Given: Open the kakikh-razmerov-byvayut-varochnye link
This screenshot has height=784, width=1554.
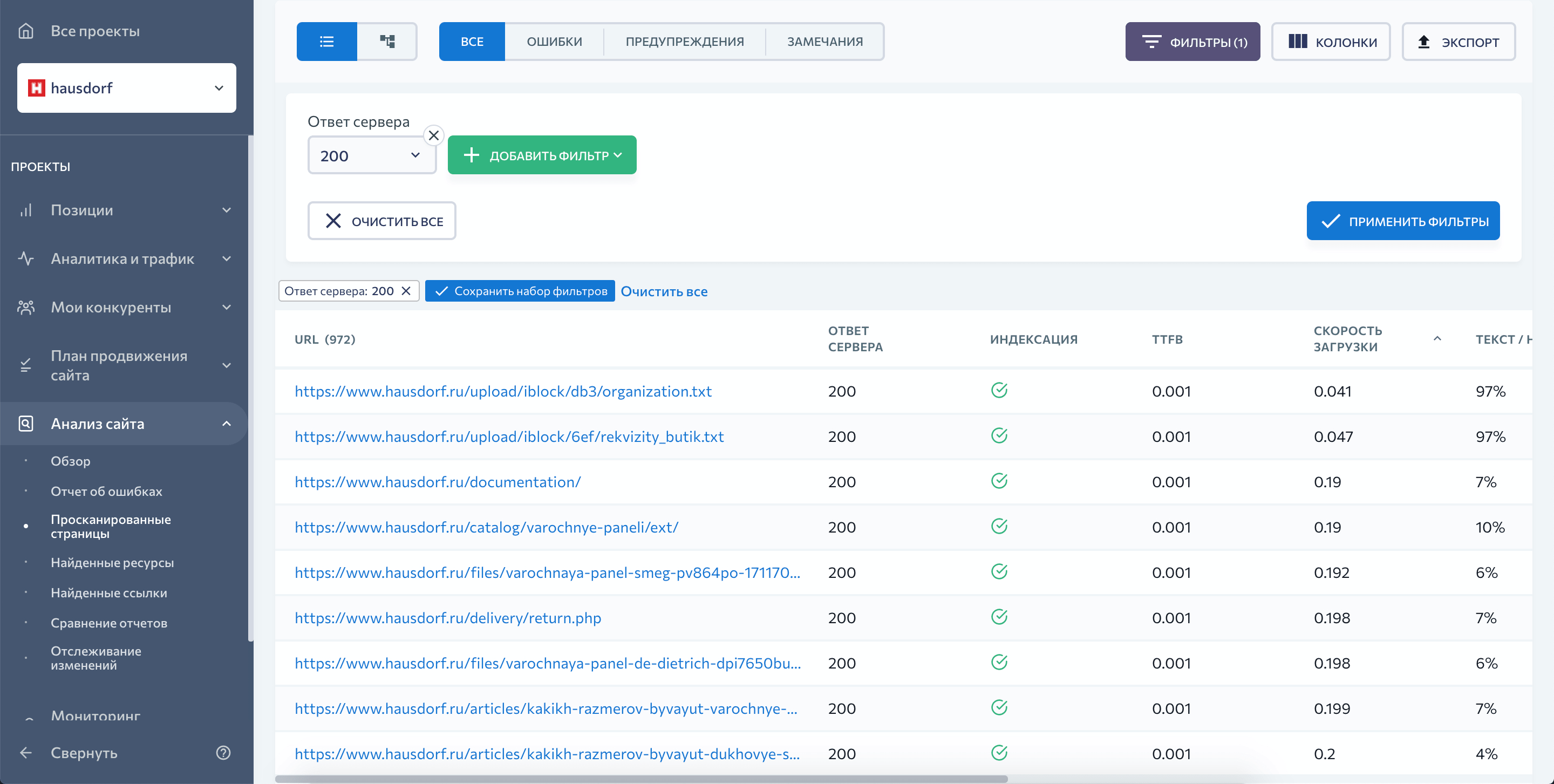Looking at the screenshot, I should 546,708.
